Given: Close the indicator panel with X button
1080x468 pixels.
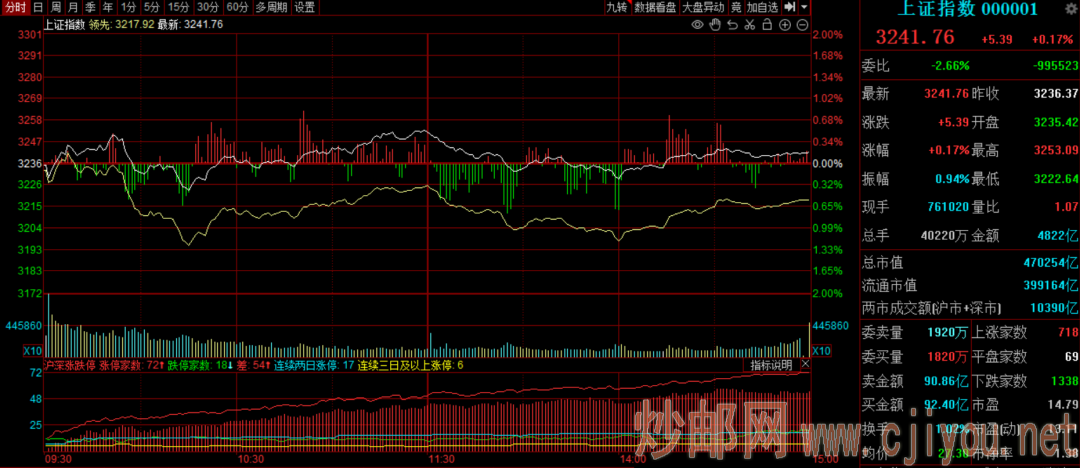Looking at the screenshot, I should coord(805,365).
